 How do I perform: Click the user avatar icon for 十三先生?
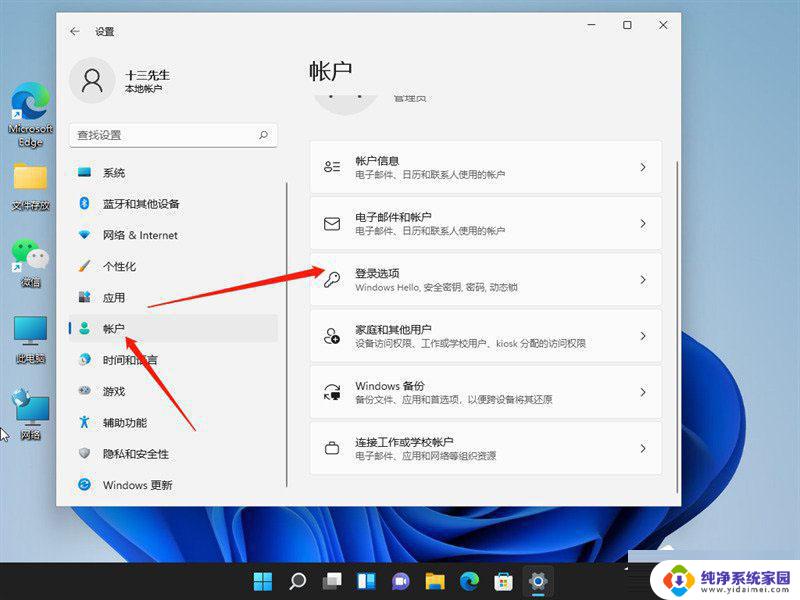(92, 81)
